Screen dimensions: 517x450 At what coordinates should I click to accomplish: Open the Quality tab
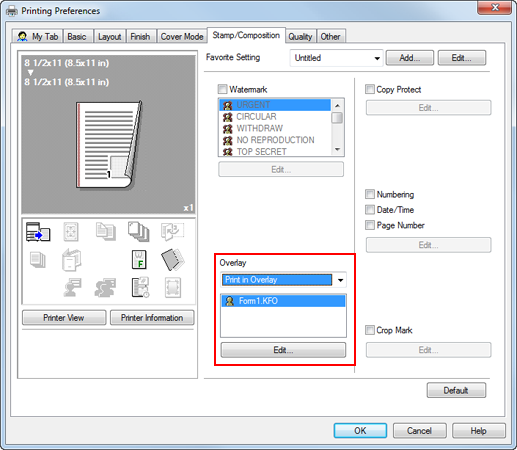[300, 36]
